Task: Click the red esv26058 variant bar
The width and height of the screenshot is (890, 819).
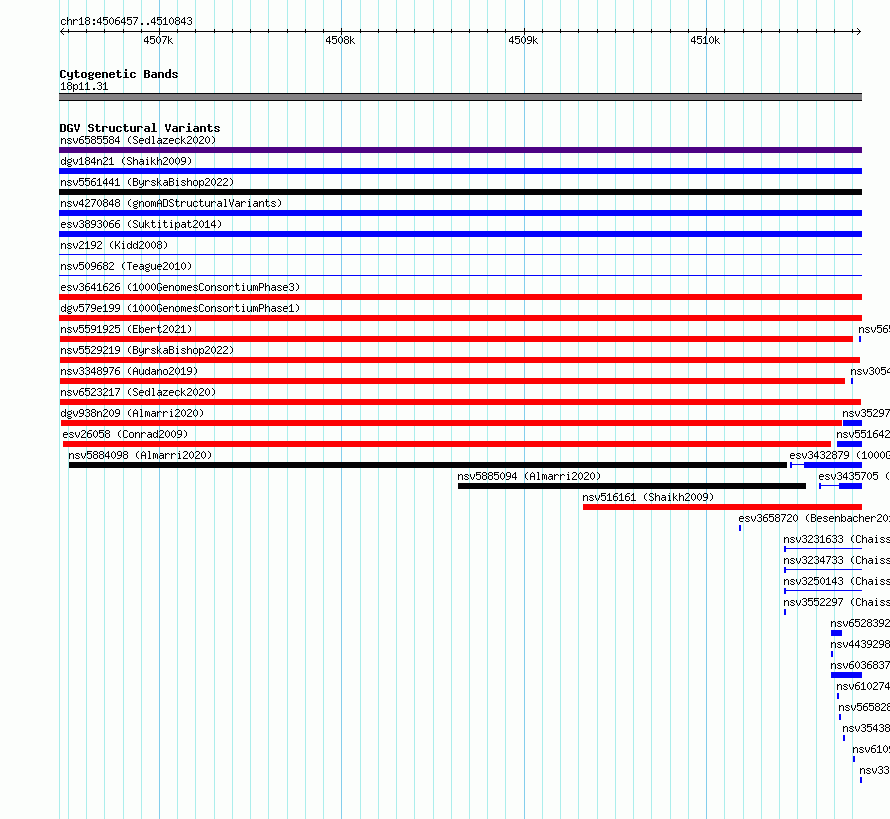Action: click(x=447, y=444)
